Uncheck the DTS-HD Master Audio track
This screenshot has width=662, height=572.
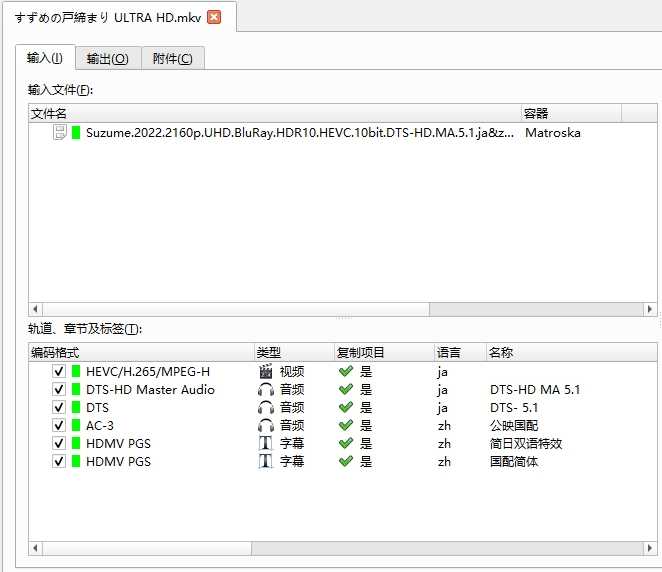(x=59, y=389)
